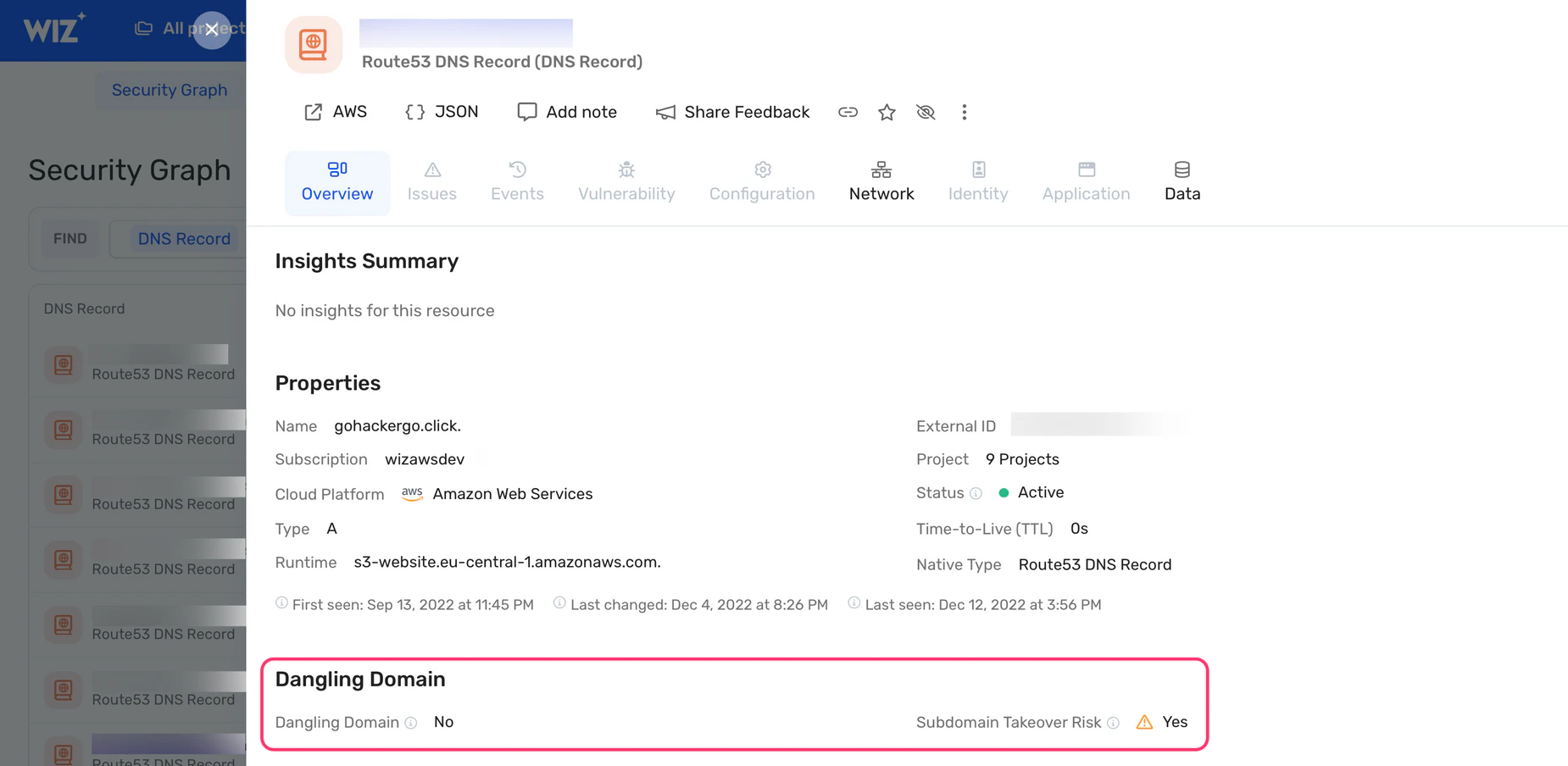Image resolution: width=1568 pixels, height=766 pixels.
Task: Switch to the Issues tab
Action: click(x=432, y=183)
